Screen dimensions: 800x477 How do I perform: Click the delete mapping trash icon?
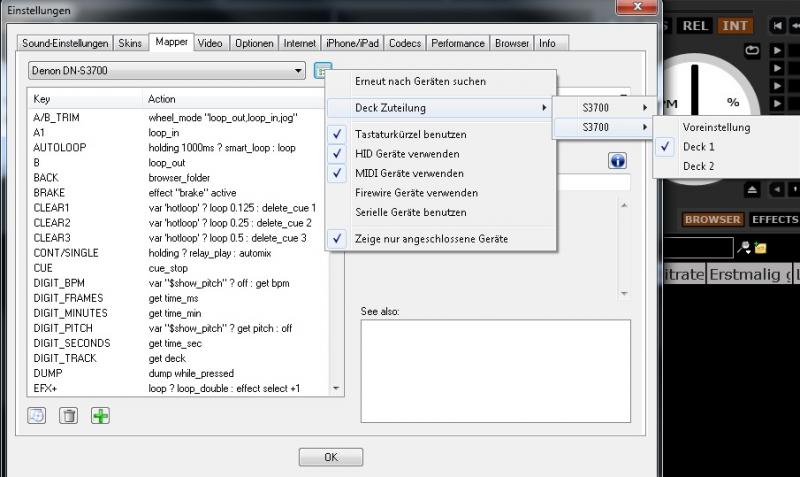(68, 415)
